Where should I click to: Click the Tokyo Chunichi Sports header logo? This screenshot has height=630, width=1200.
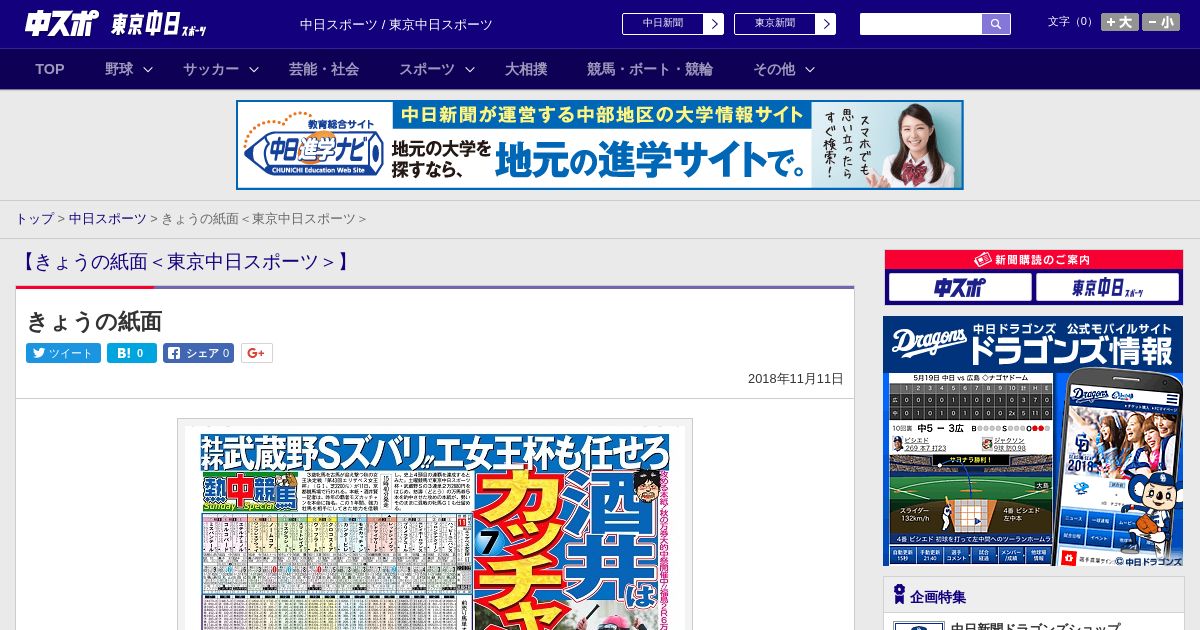click(159, 24)
